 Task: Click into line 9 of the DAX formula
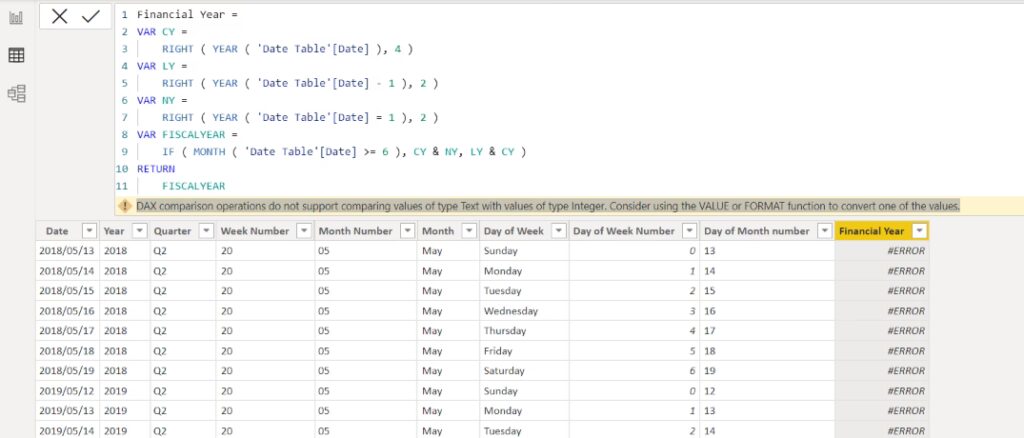point(340,151)
